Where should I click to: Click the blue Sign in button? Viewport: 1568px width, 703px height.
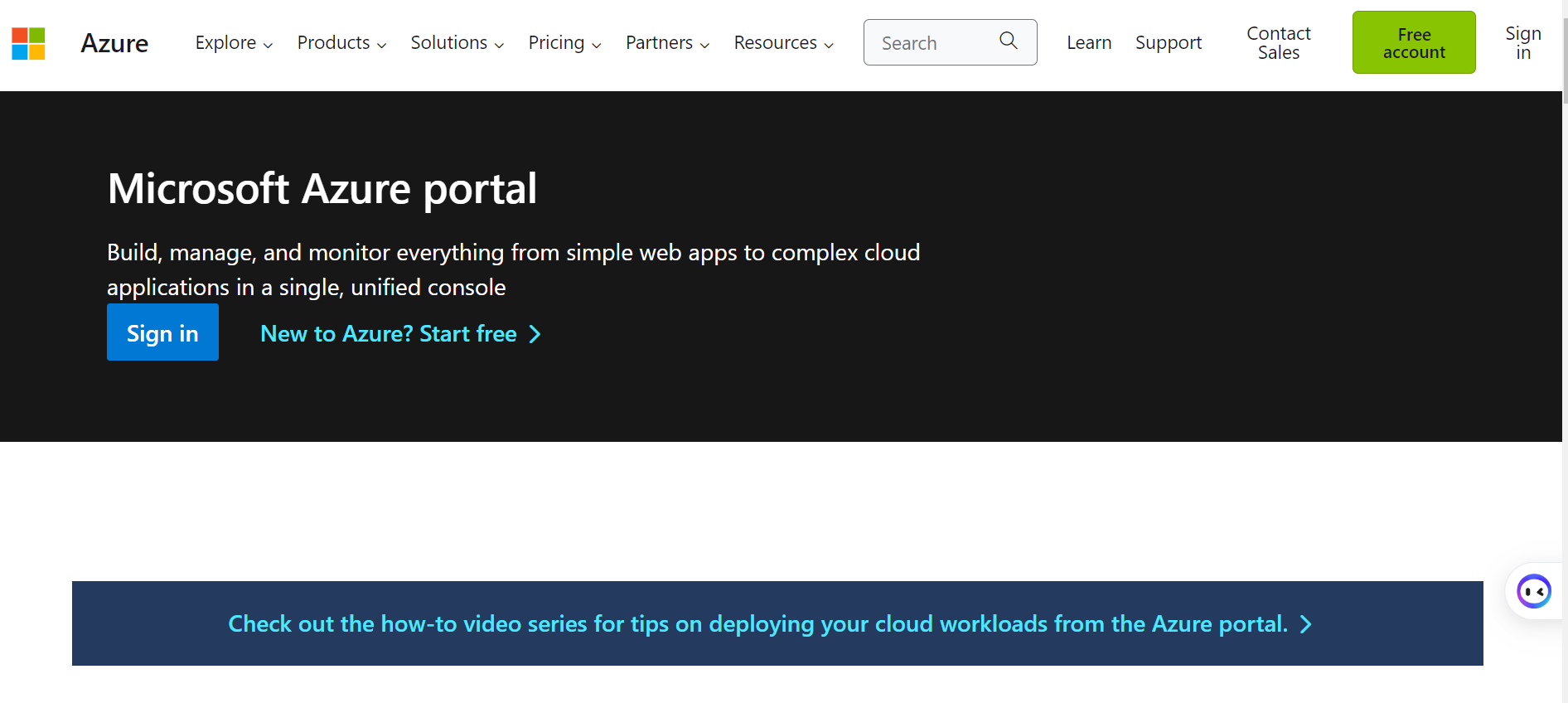pos(162,332)
